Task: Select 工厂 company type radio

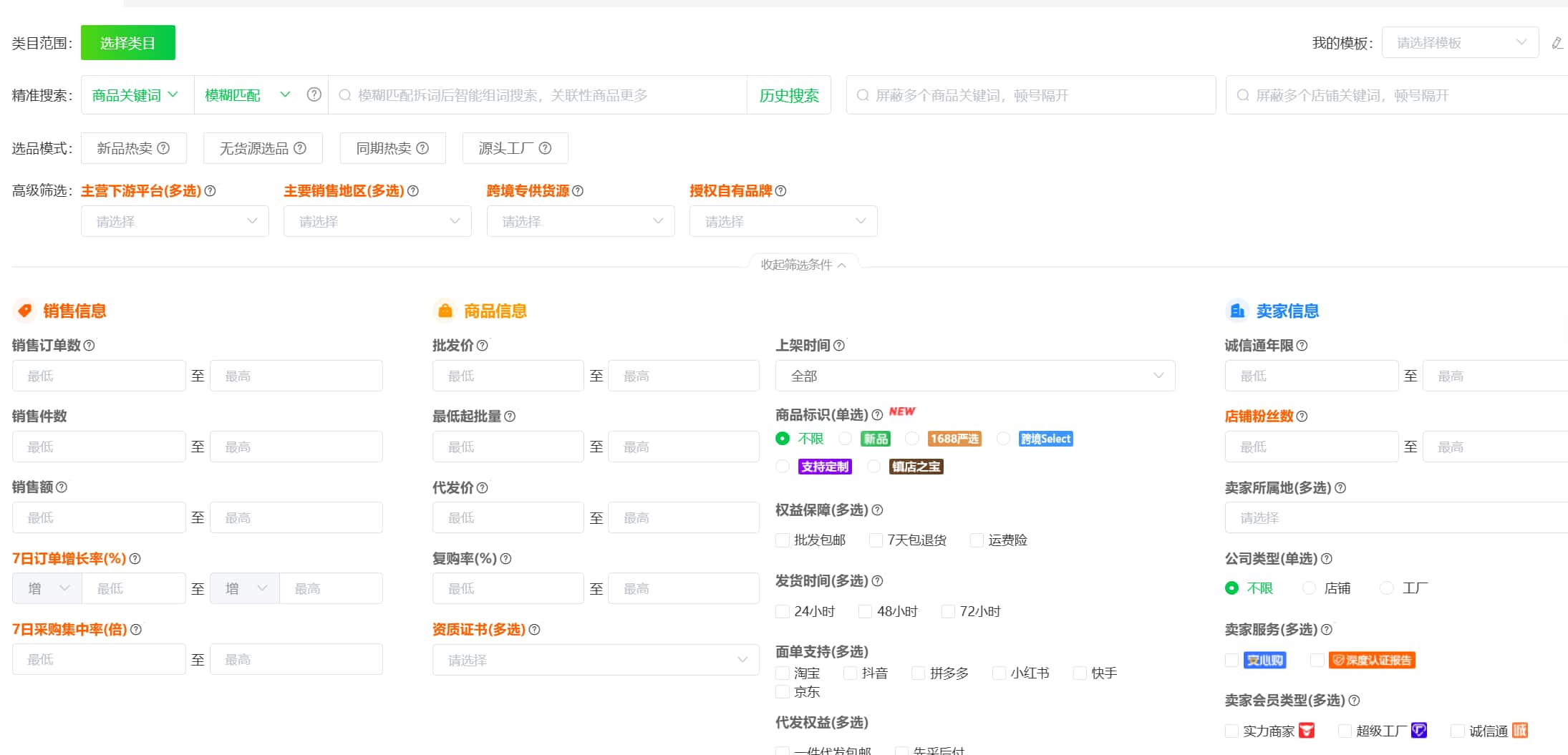Action: pos(1387,588)
